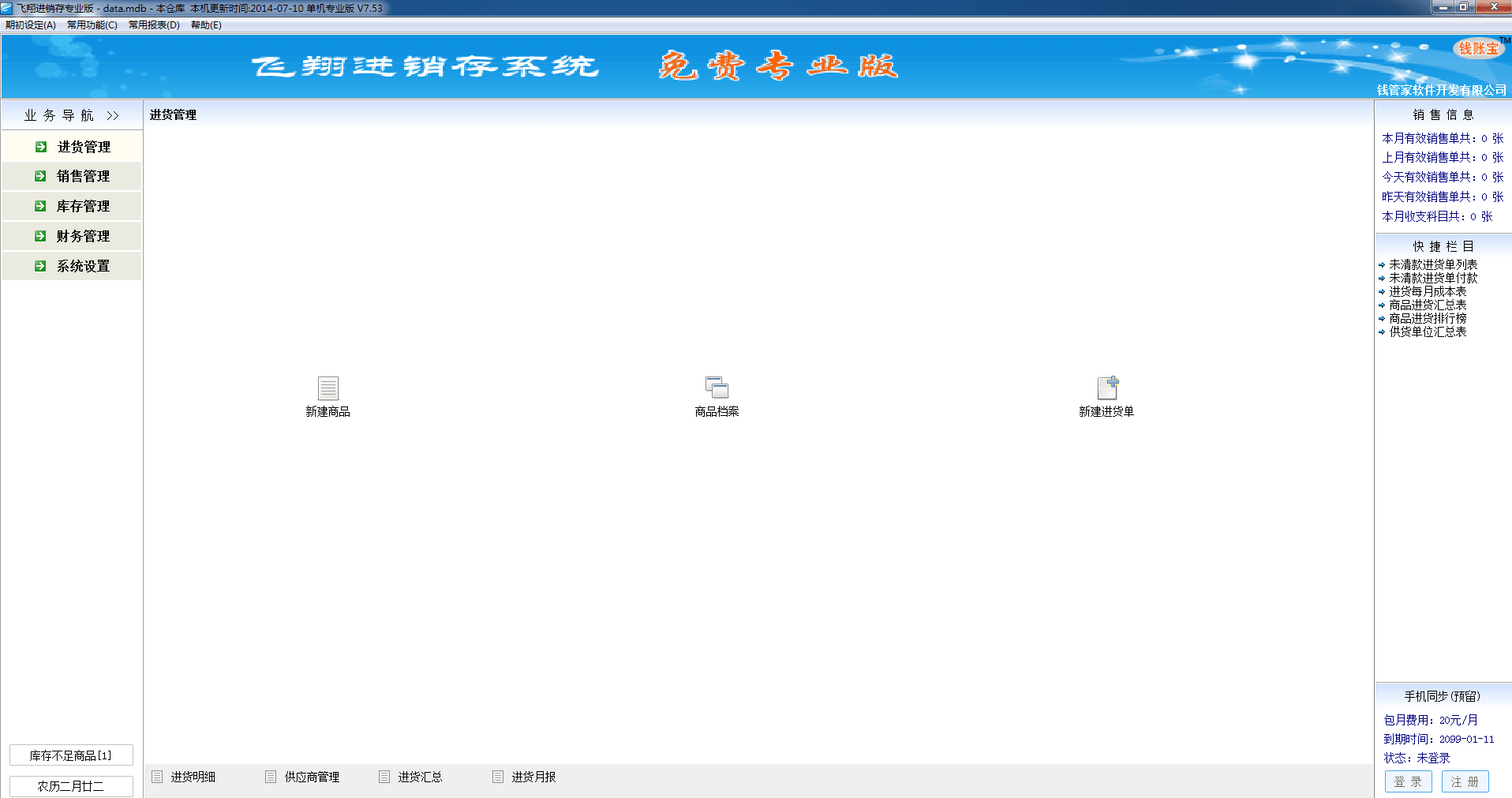Image resolution: width=1512 pixels, height=798 pixels.
Task: Open 商品进货排行榜 quick link
Action: [x=1427, y=319]
